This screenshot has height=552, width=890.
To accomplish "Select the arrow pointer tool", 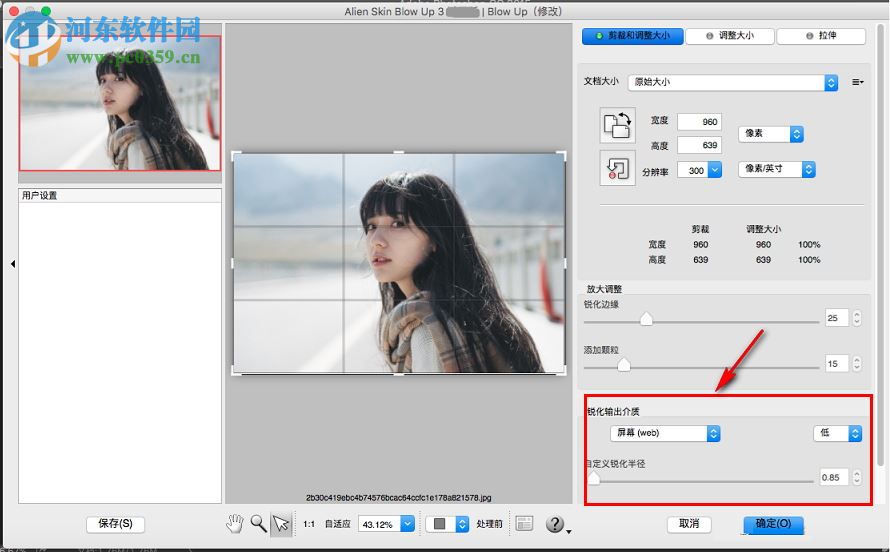I will coord(281,524).
